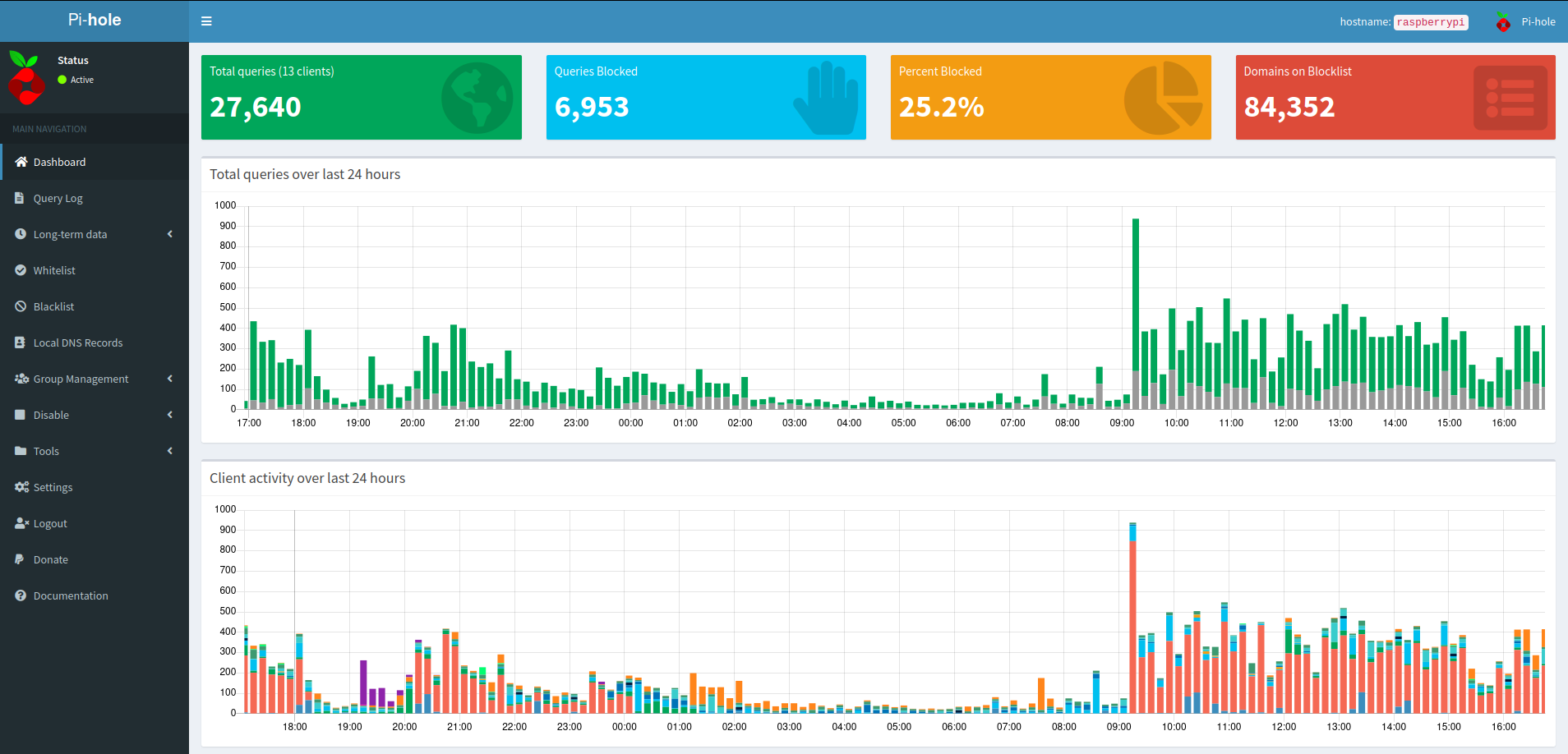This screenshot has height=754, width=1568.
Task: Open Local DNS Records via its address-book icon
Action: pos(21,343)
